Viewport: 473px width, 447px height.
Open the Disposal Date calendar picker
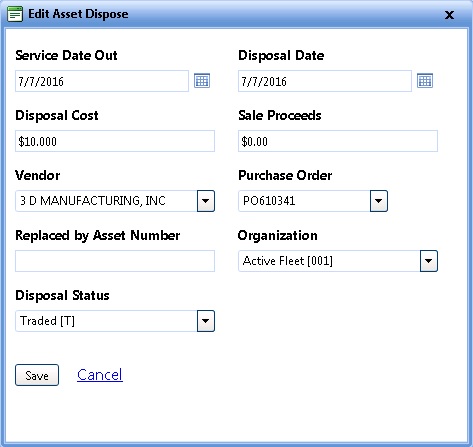click(425, 81)
